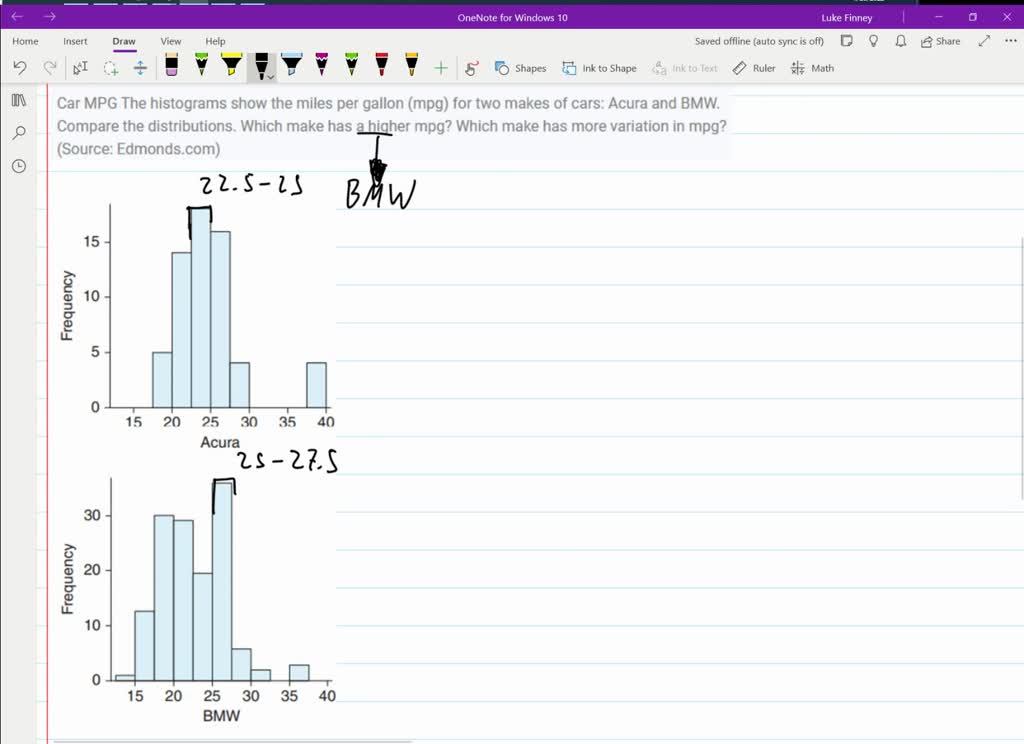
Task: Select the Eraser tool
Action: (x=171, y=65)
